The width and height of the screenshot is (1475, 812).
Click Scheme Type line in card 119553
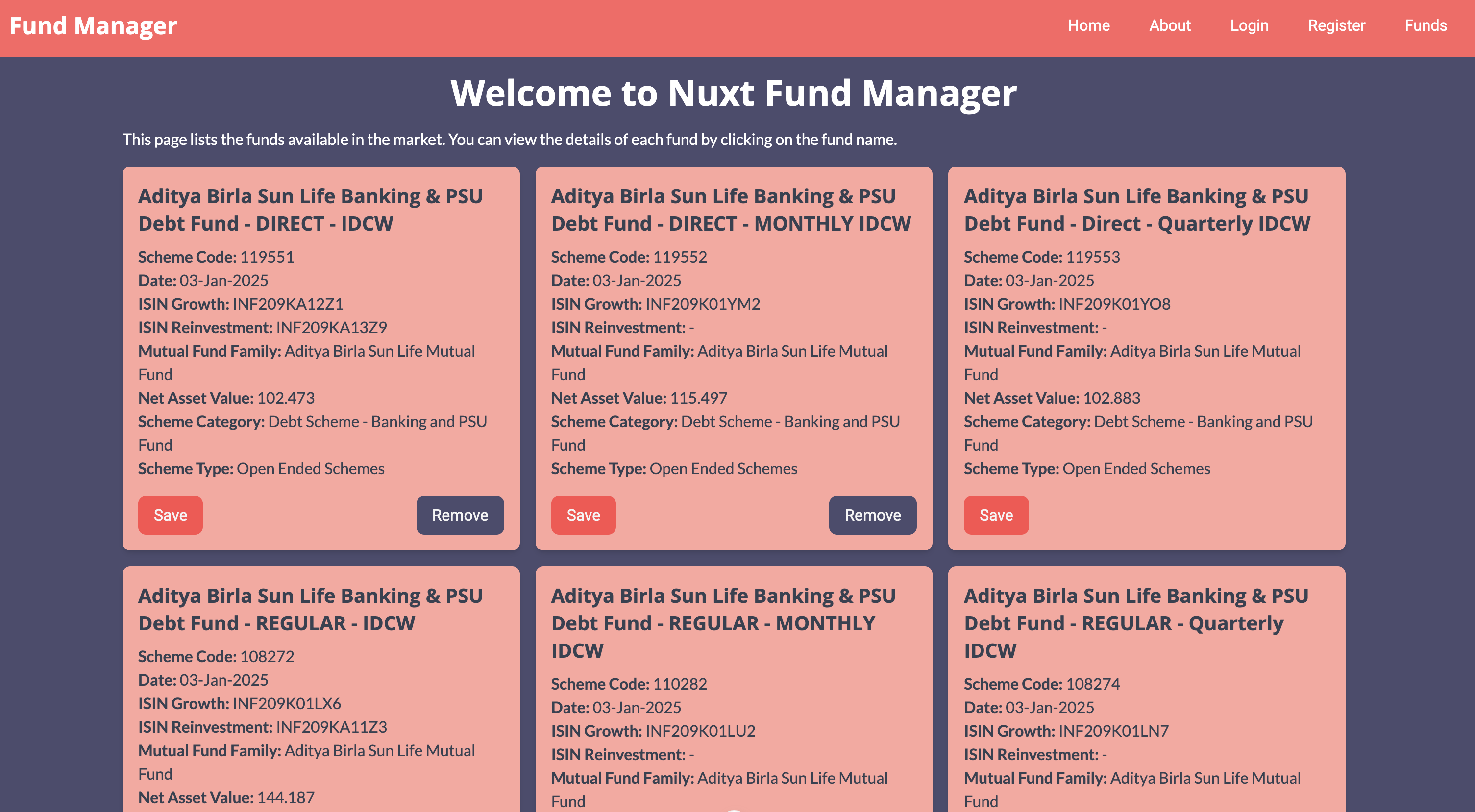(1087, 469)
